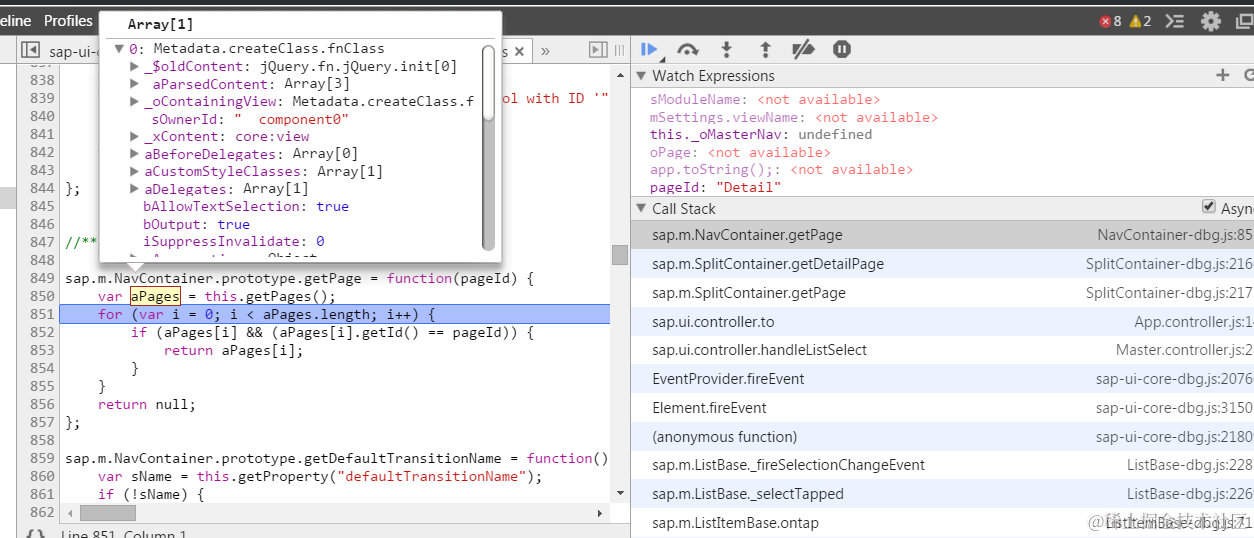
Task: Step into next function call
Action: point(727,49)
